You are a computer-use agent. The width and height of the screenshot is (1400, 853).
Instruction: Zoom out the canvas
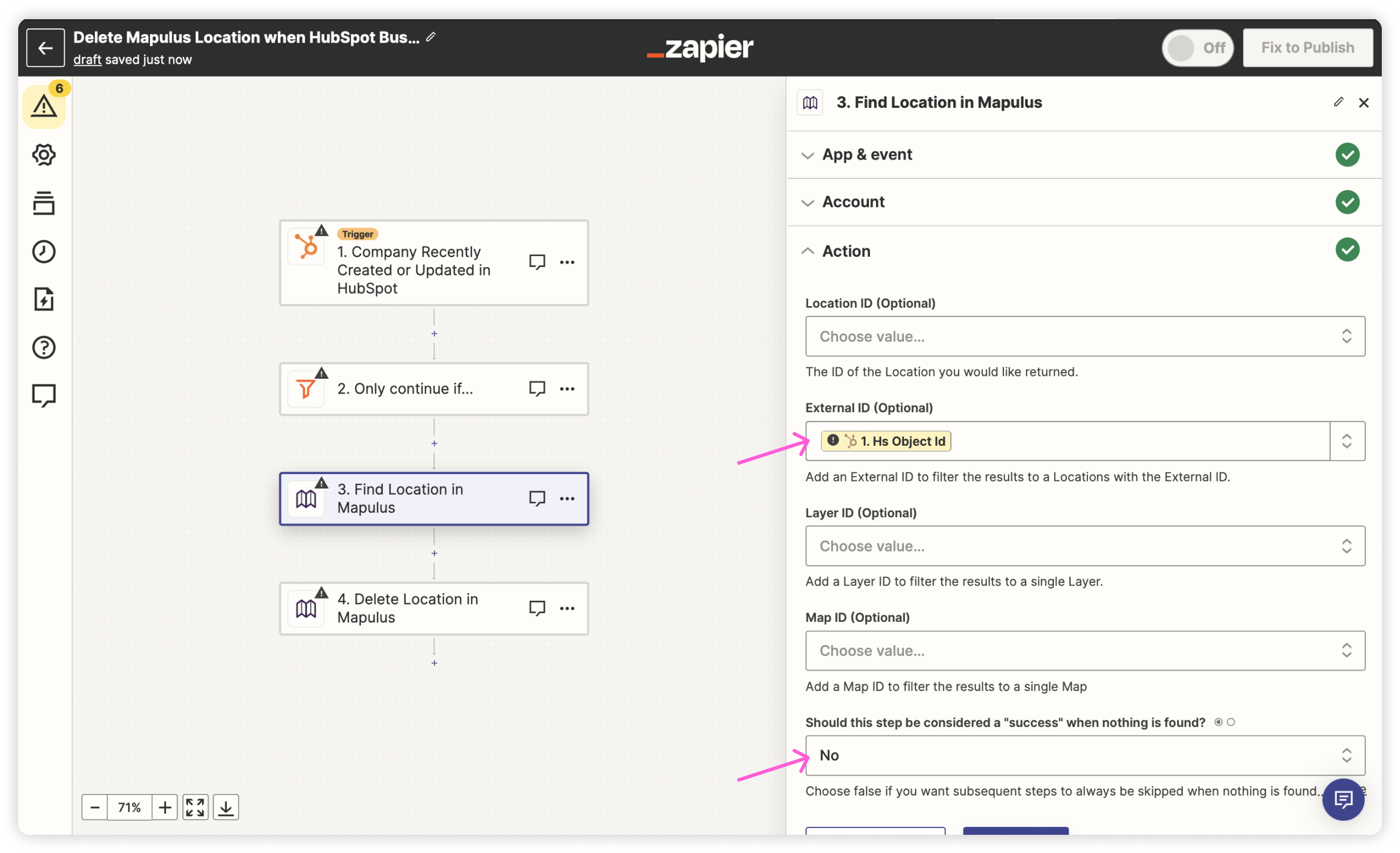[x=95, y=808]
